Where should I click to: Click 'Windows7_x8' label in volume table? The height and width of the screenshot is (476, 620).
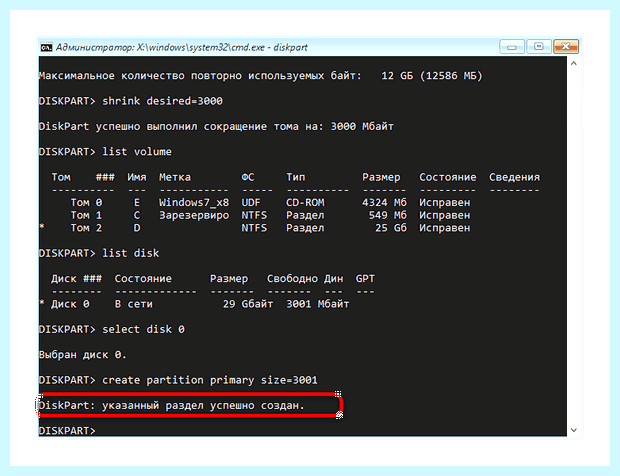(x=194, y=203)
